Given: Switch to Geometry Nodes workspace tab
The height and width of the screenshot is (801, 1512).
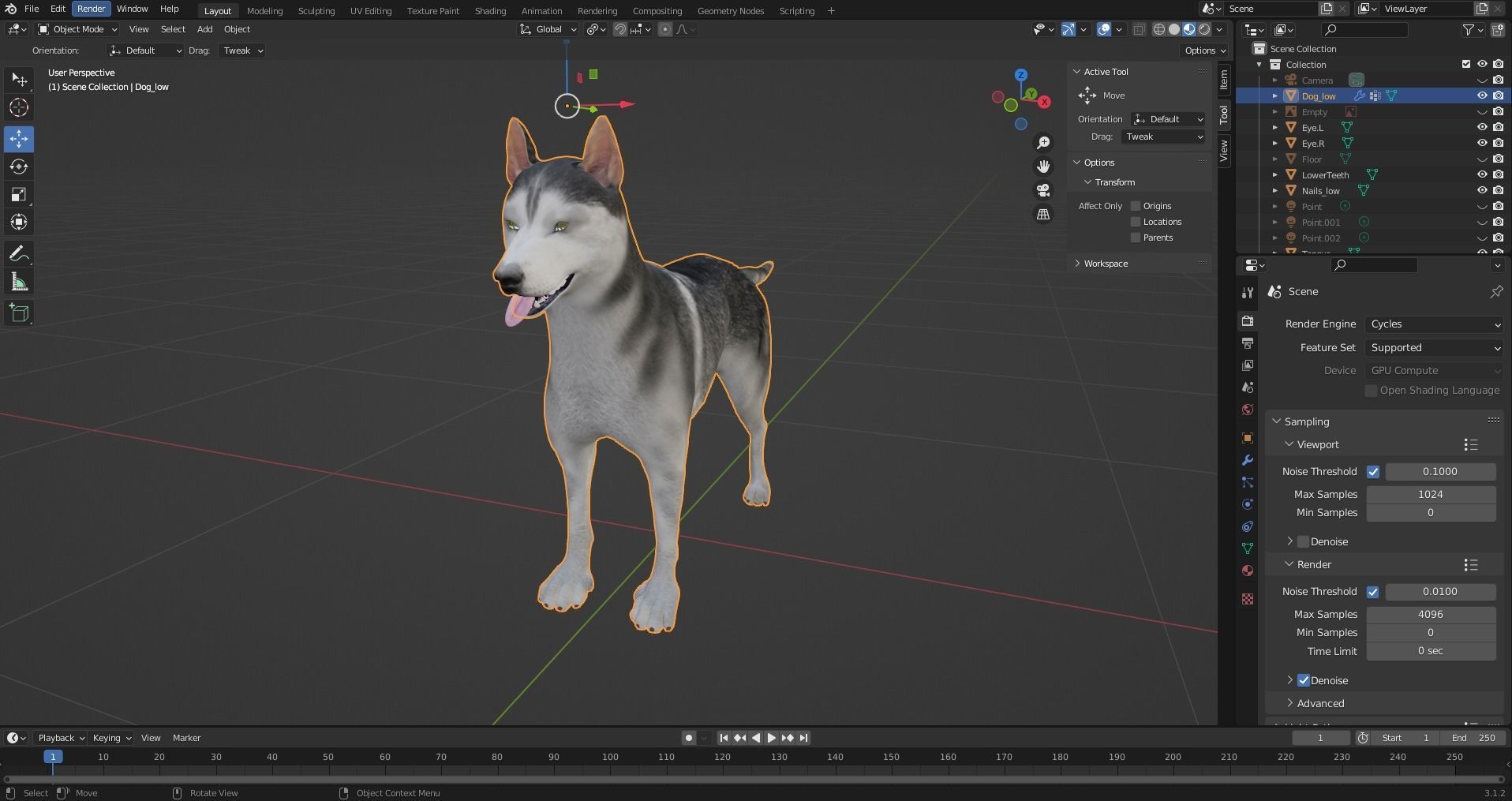Looking at the screenshot, I should tap(730, 11).
